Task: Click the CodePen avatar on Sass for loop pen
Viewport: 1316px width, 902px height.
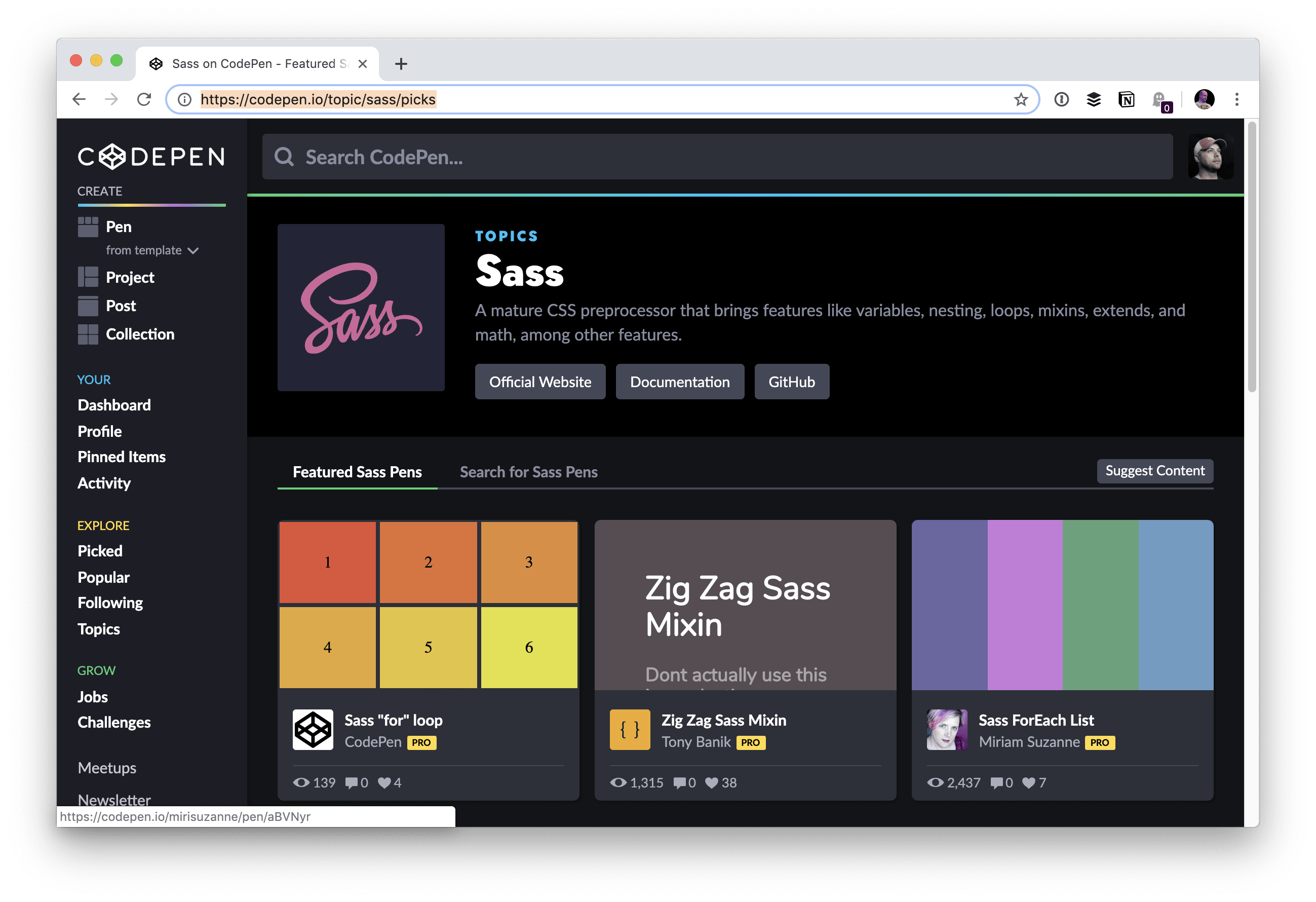Action: coord(312,729)
